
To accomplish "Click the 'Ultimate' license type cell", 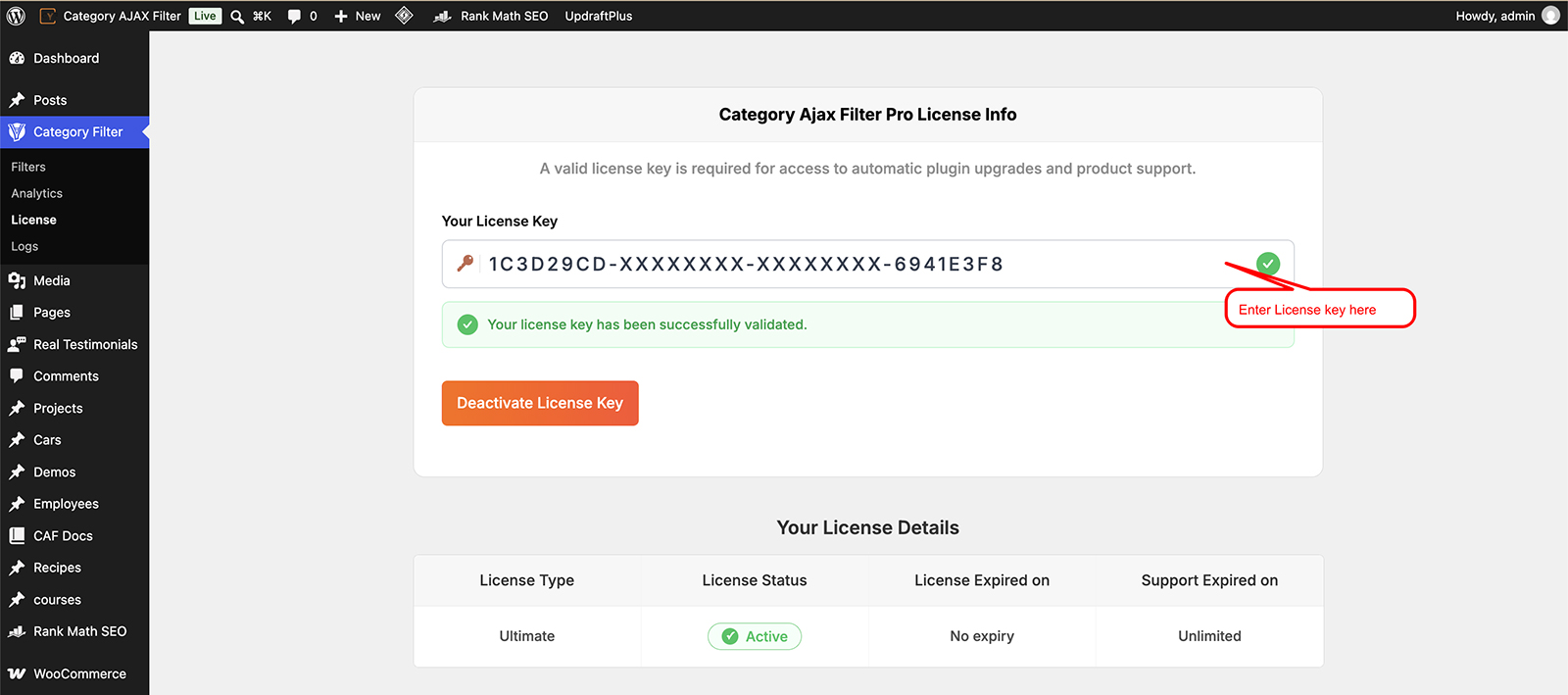I will click(x=527, y=636).
